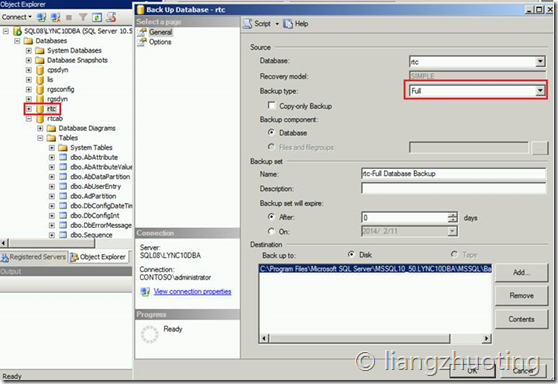Click the toolbar icon right of Refresh
Viewport: 558px width, 384px height.
point(111,17)
